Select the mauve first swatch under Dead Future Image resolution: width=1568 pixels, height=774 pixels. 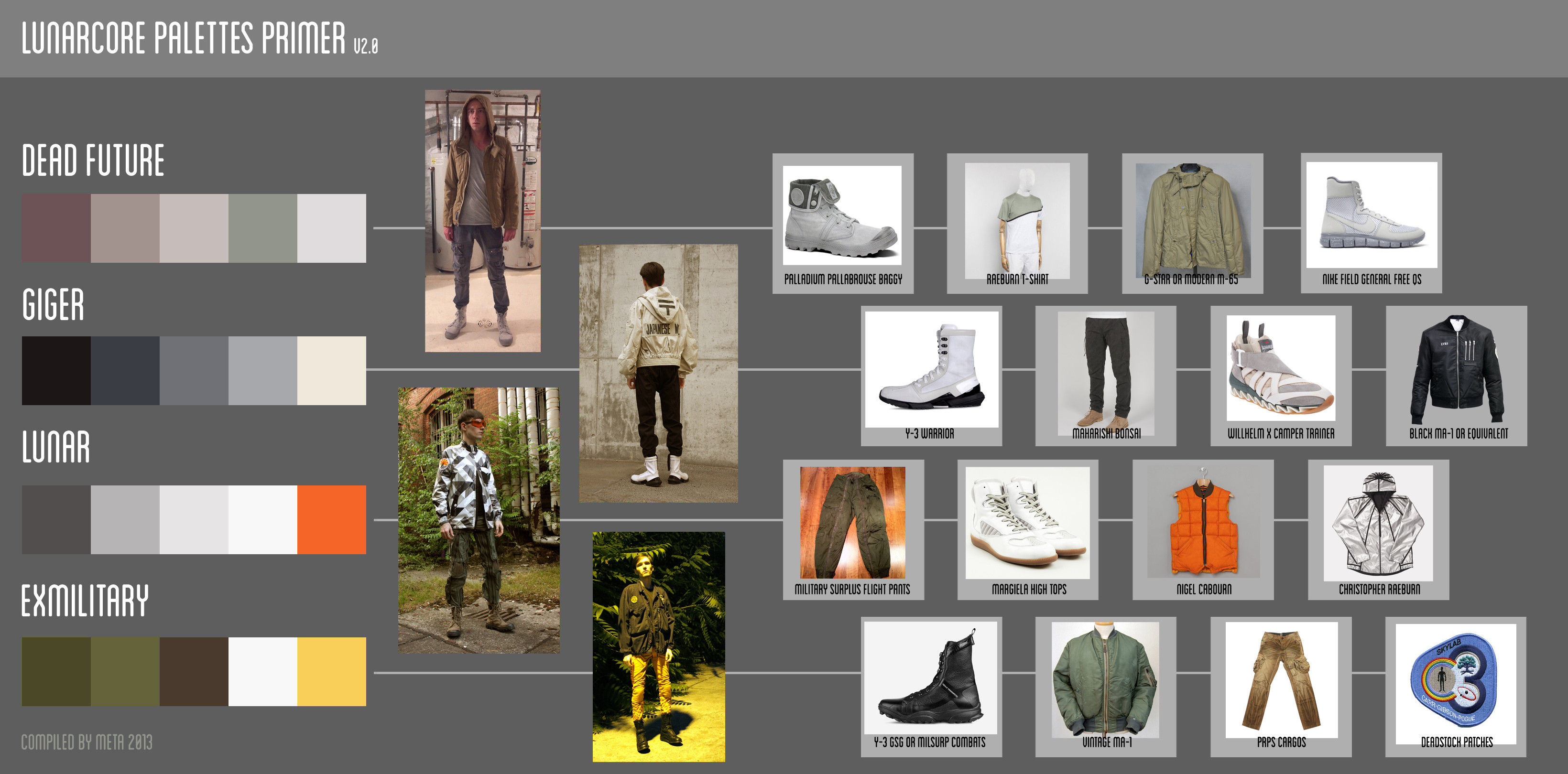pyautogui.click(x=56, y=228)
